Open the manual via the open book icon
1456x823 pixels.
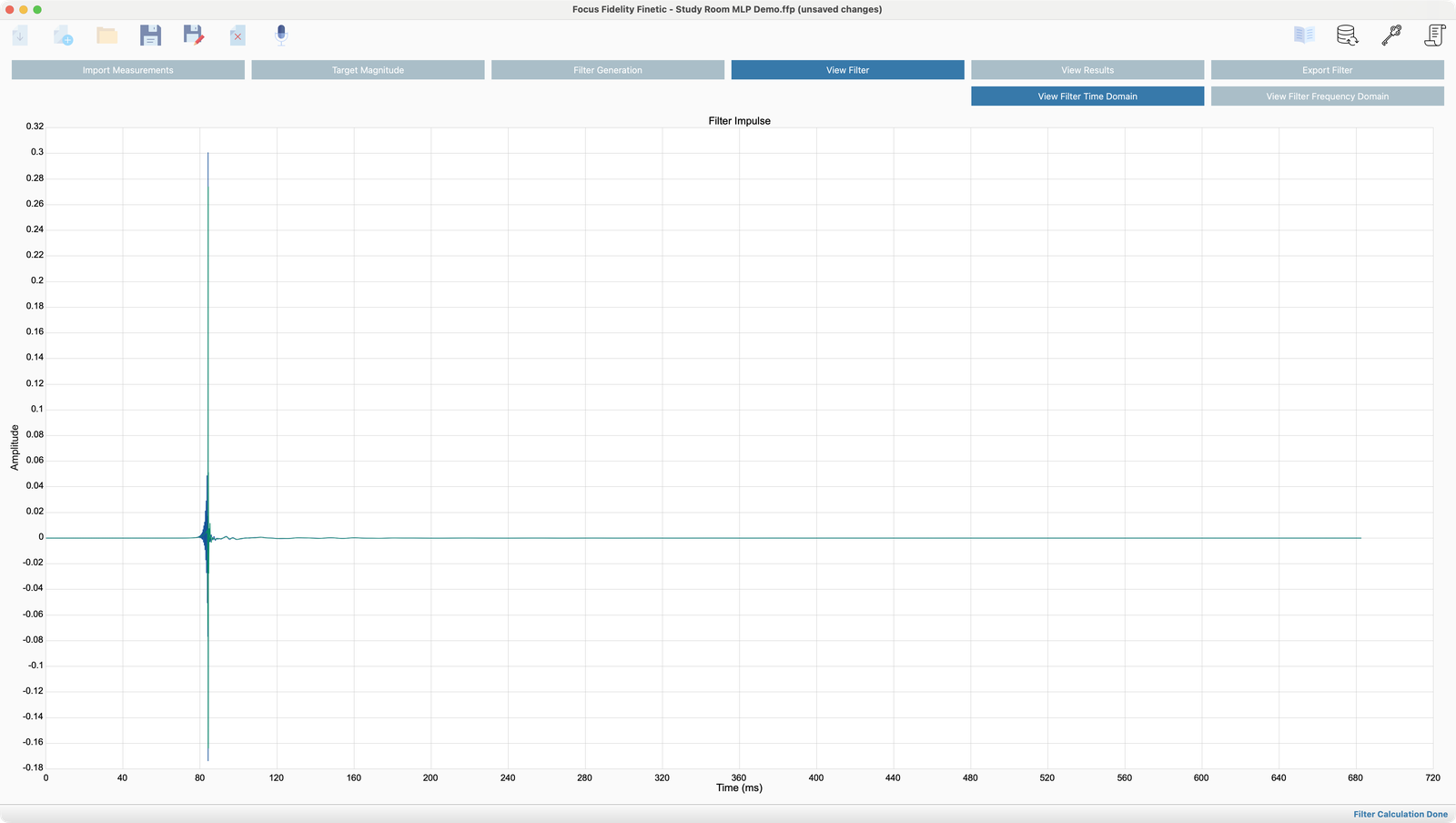pos(1304,36)
